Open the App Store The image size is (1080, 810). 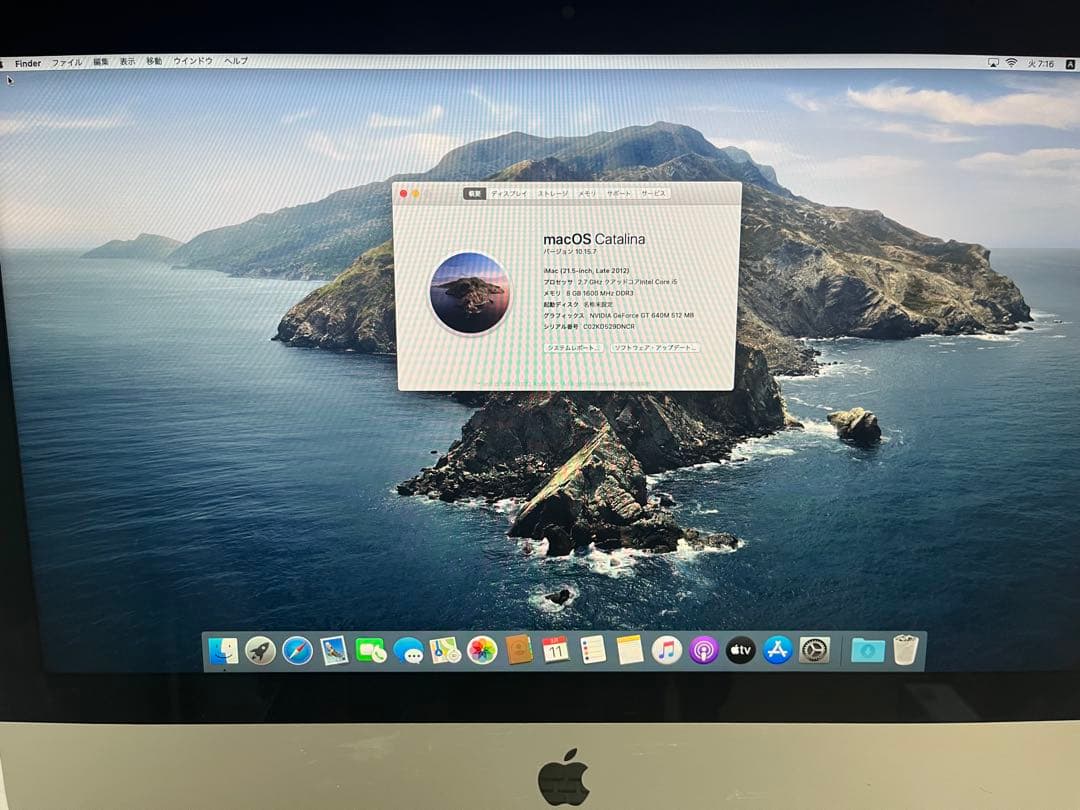coord(777,650)
